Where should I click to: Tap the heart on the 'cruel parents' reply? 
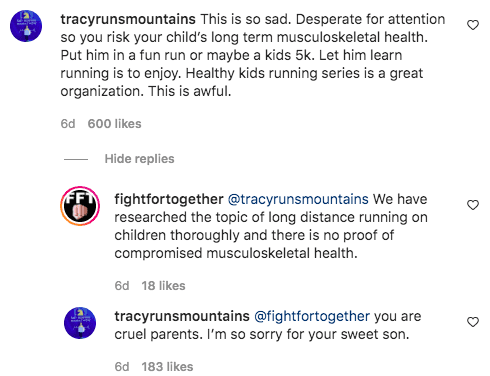(473, 322)
